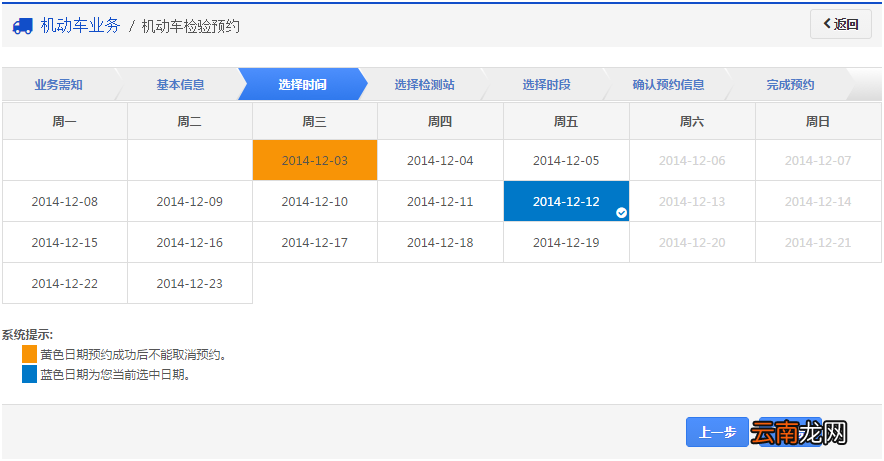The width and height of the screenshot is (884, 461).
Task: Click the orange legend color swatch
Action: [x=29, y=355]
